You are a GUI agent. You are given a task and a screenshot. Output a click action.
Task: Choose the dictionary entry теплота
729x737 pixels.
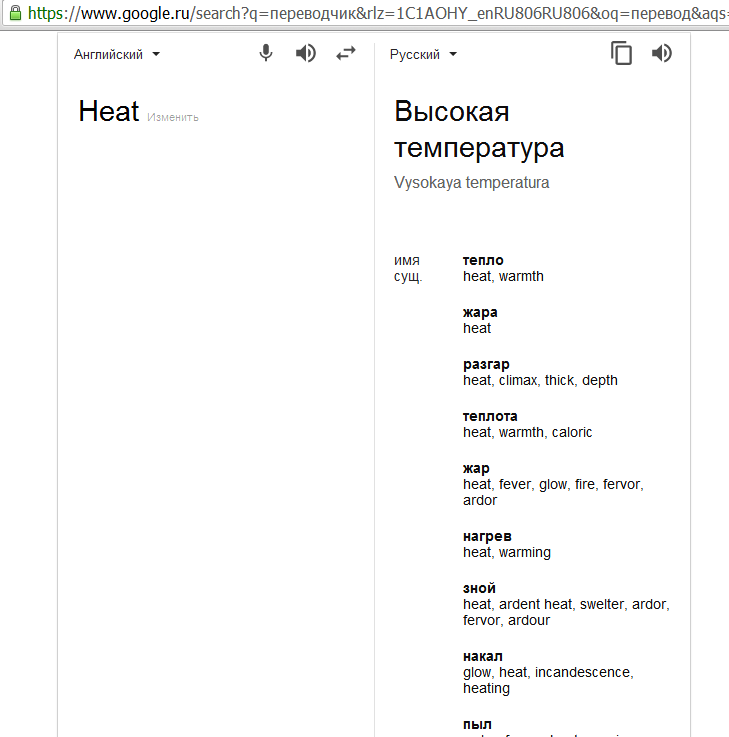490,416
